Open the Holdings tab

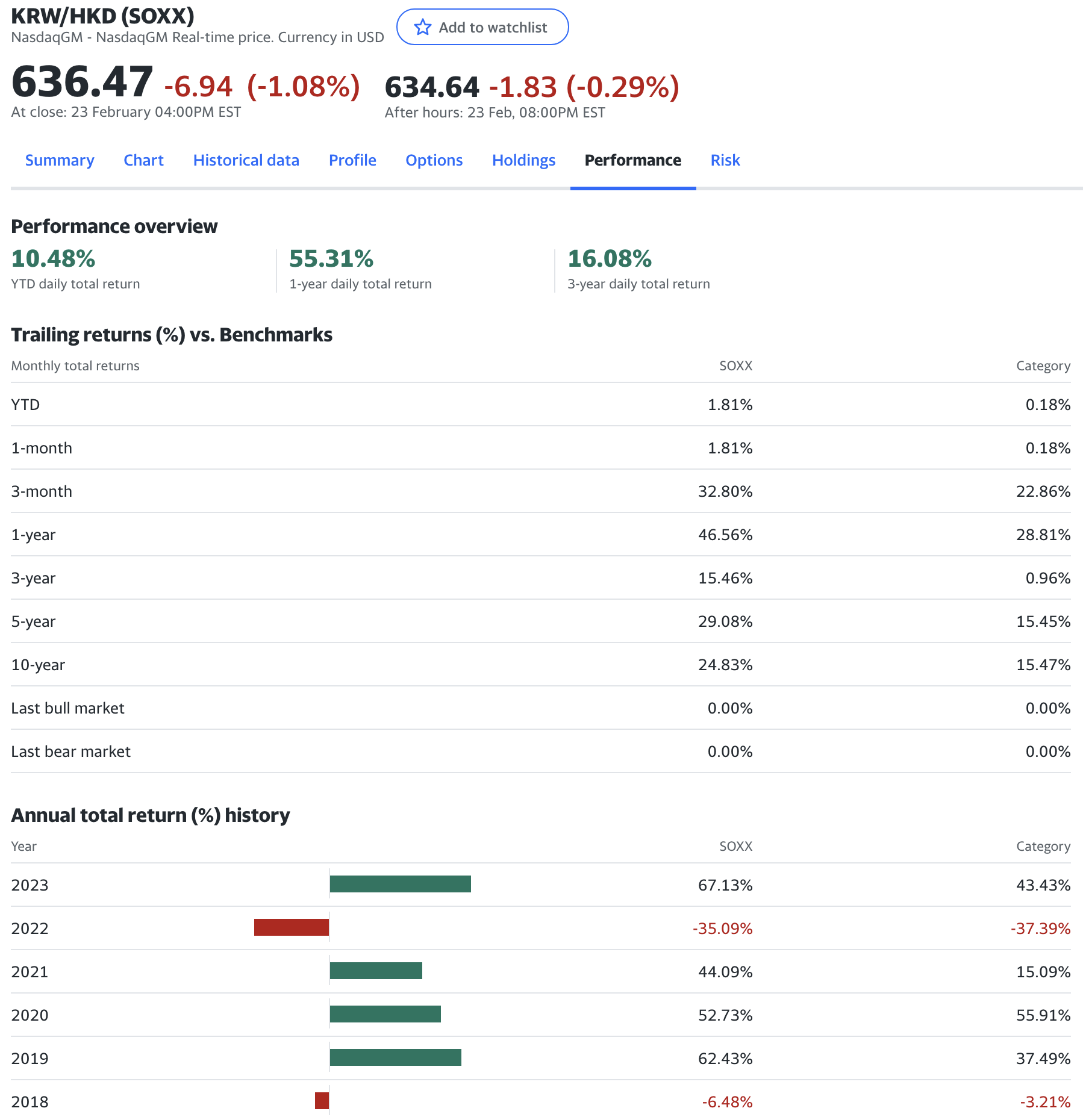tap(523, 160)
